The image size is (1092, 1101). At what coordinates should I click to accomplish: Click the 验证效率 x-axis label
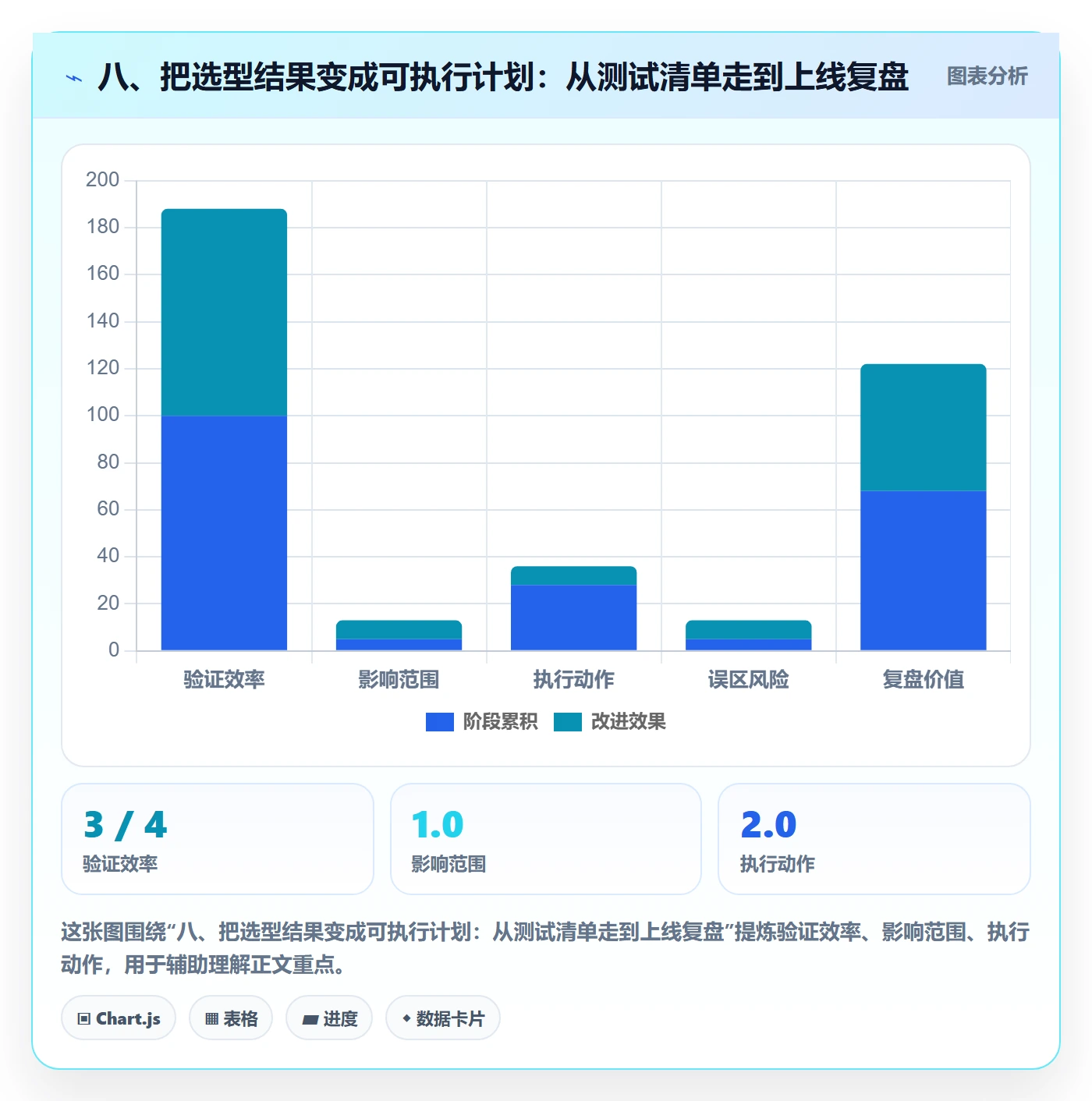224,680
